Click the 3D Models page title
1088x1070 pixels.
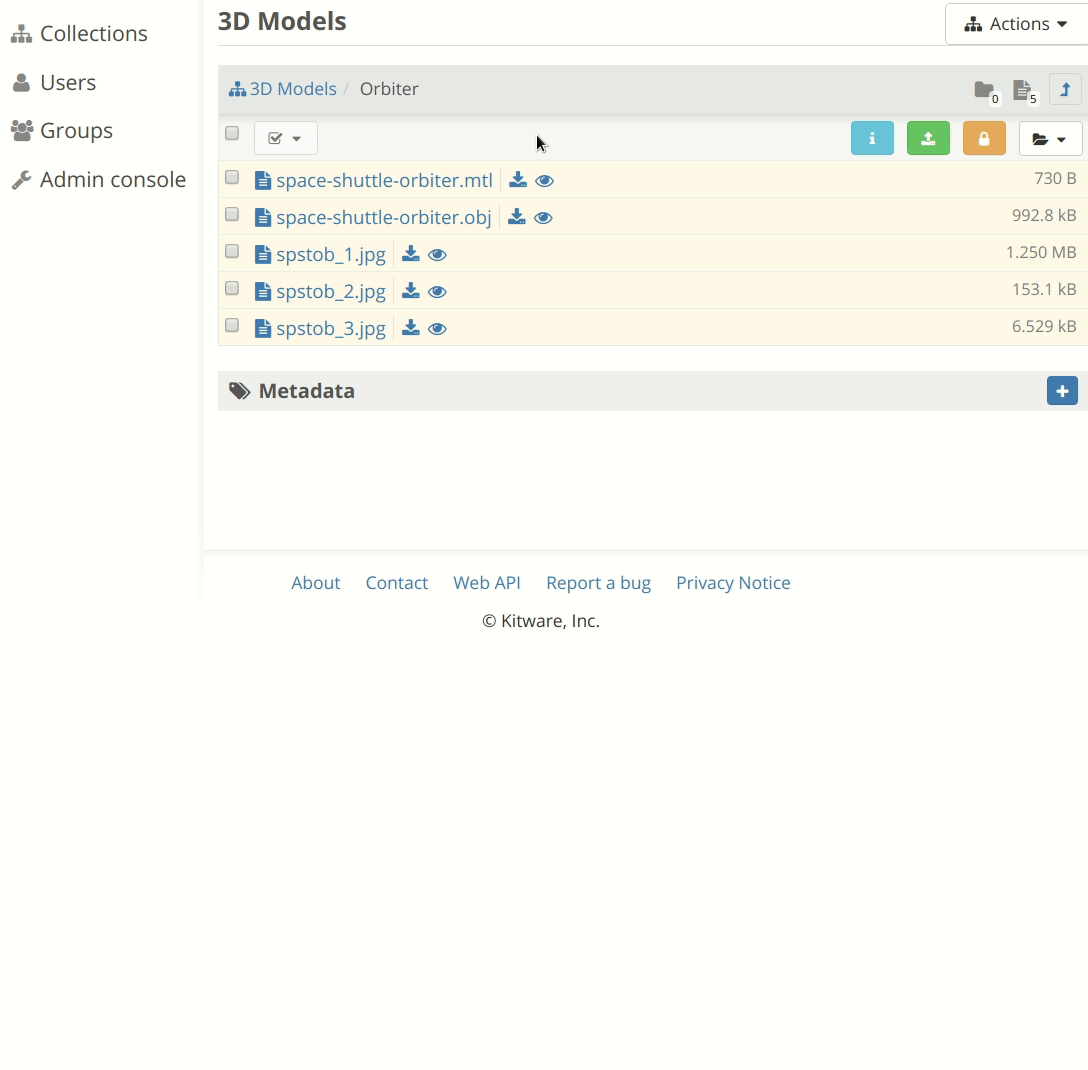[282, 22]
